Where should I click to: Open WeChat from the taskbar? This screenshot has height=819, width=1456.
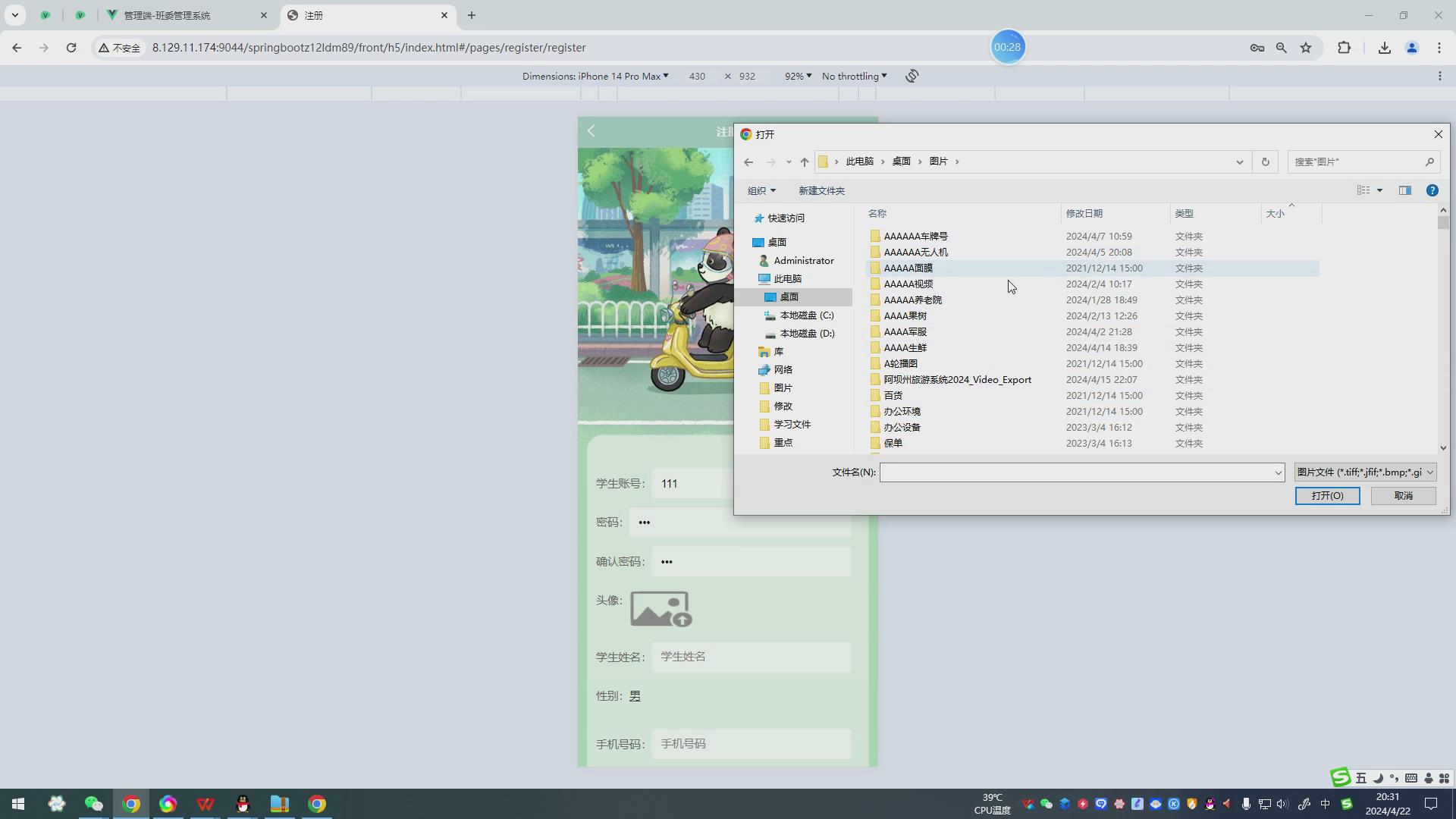93,804
